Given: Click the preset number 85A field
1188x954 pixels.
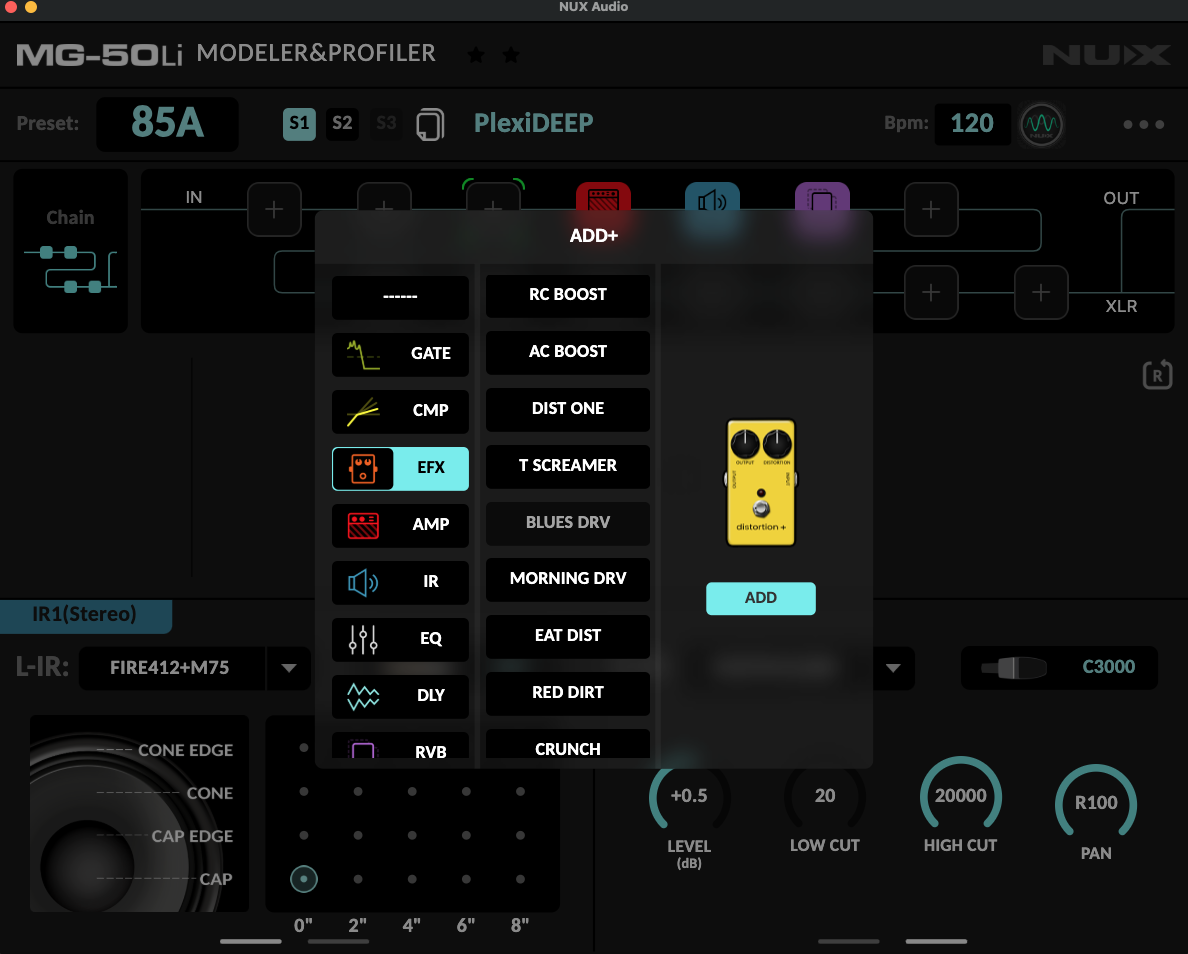Looking at the screenshot, I should [x=167, y=124].
